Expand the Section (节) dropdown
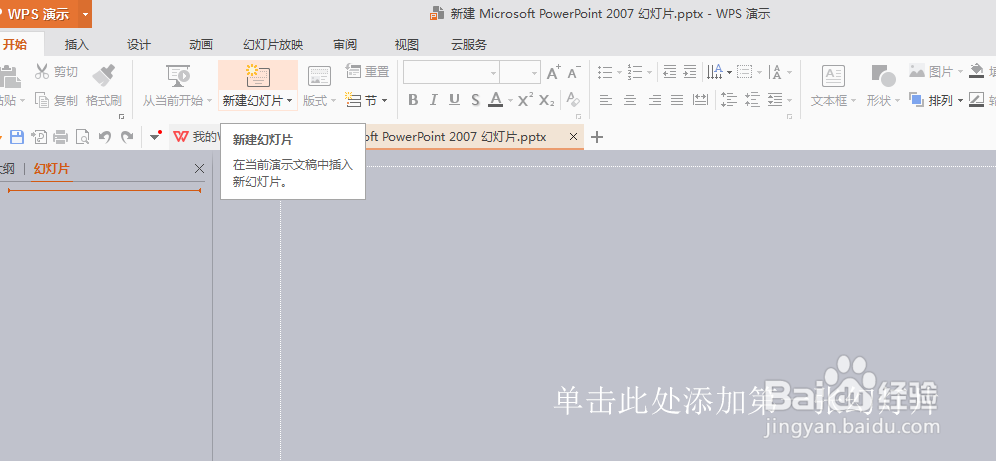996x461 pixels. point(385,100)
